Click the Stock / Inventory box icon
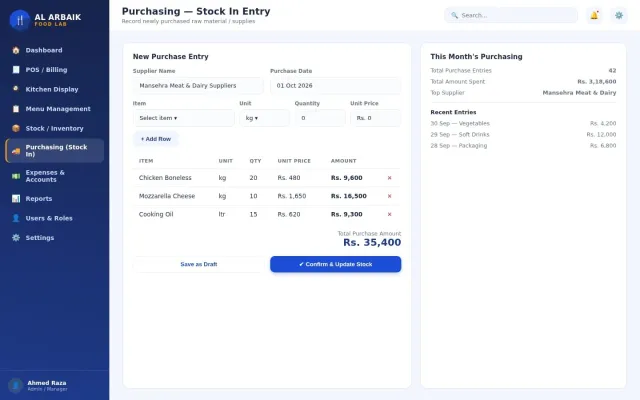Image resolution: width=640 pixels, height=400 pixels. click(x=16, y=128)
